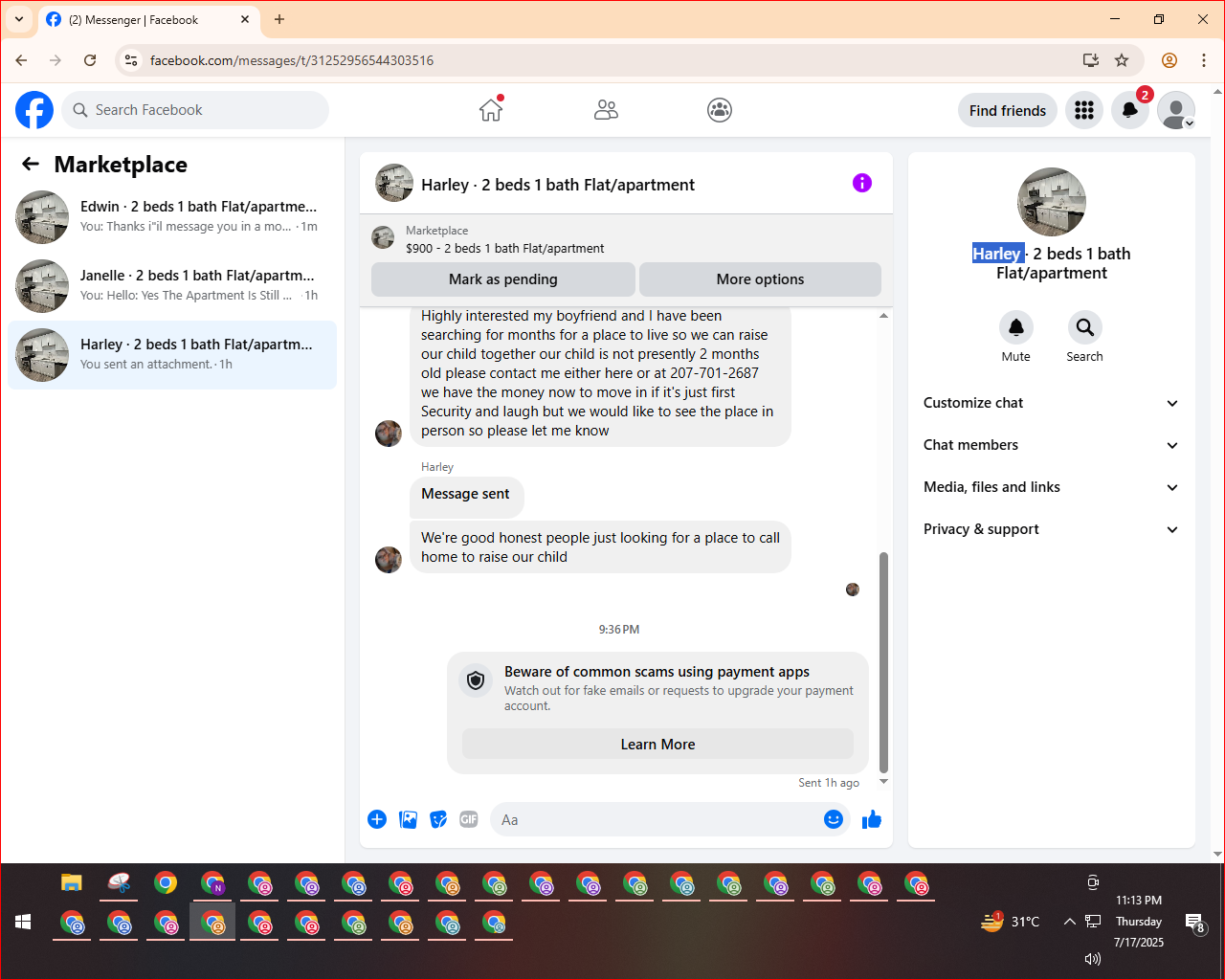
Task: Open Edwin's apartment conversation
Action: [x=172, y=217]
